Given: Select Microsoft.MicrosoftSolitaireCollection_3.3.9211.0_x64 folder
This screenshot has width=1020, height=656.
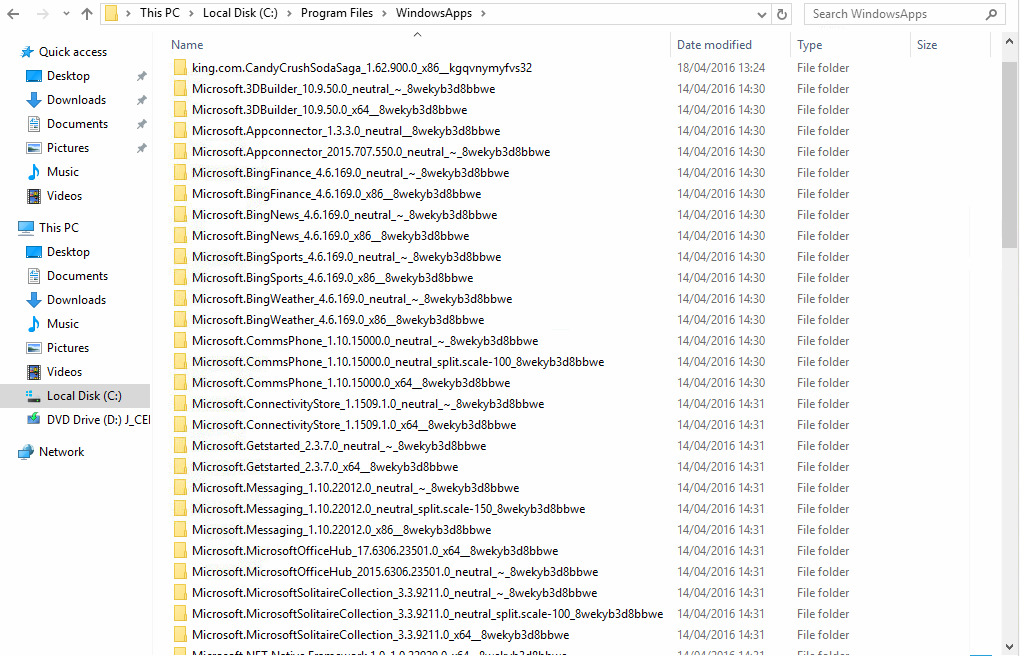Looking at the screenshot, I should tap(381, 635).
